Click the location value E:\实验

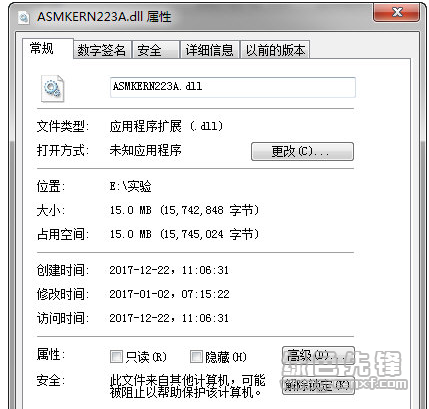coord(131,186)
